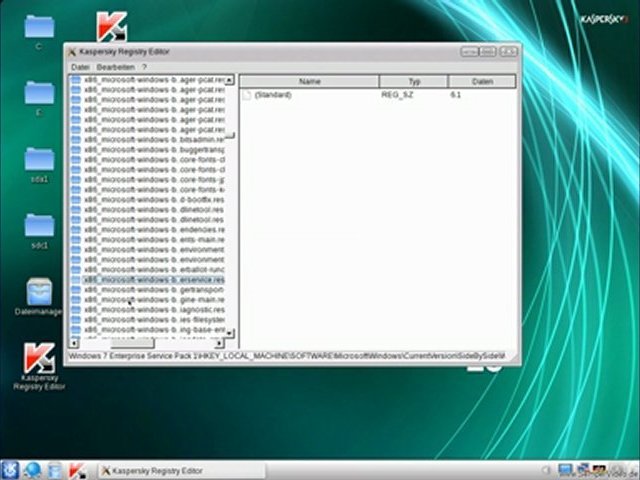640x480 pixels.
Task: Open the Datei menu
Action: (80, 66)
